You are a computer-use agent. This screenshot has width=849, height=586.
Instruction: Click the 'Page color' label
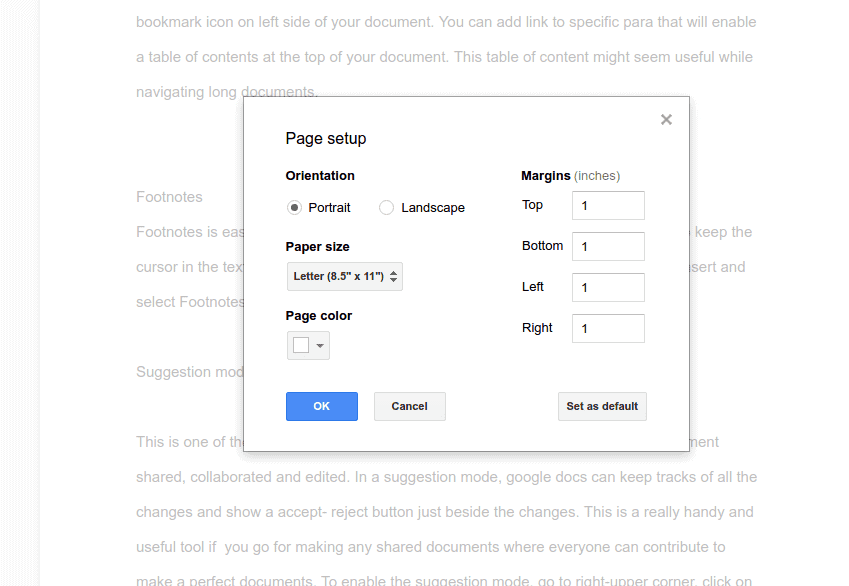318,316
